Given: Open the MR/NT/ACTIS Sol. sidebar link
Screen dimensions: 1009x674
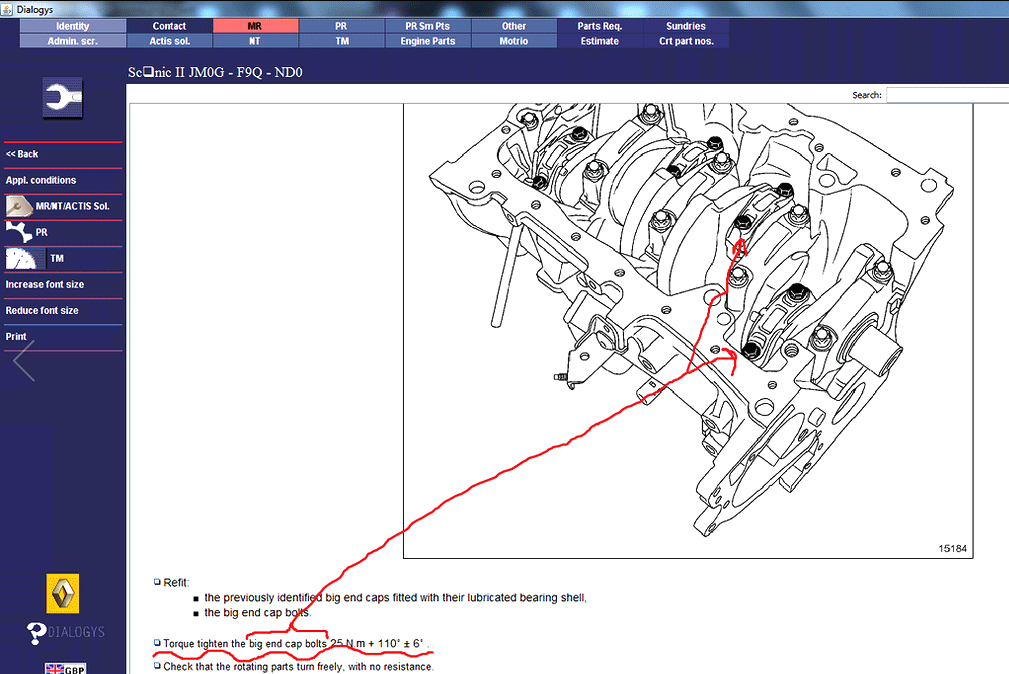Looking at the screenshot, I should pyautogui.click(x=73, y=206).
